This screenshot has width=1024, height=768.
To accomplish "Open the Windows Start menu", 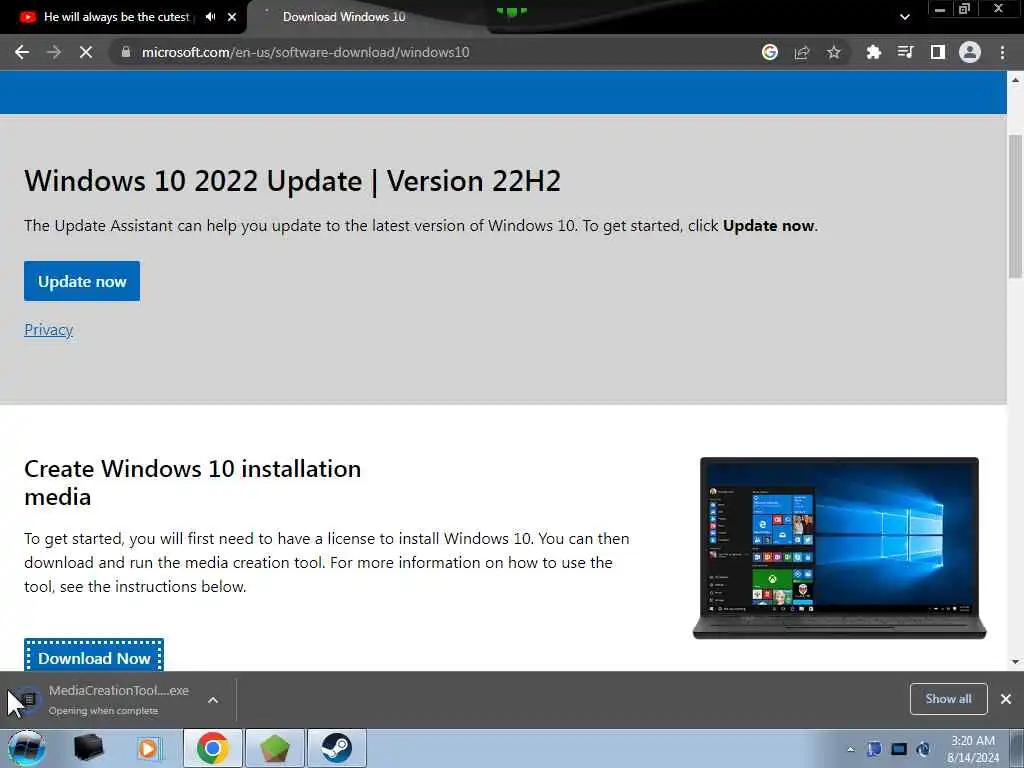I will [26, 748].
